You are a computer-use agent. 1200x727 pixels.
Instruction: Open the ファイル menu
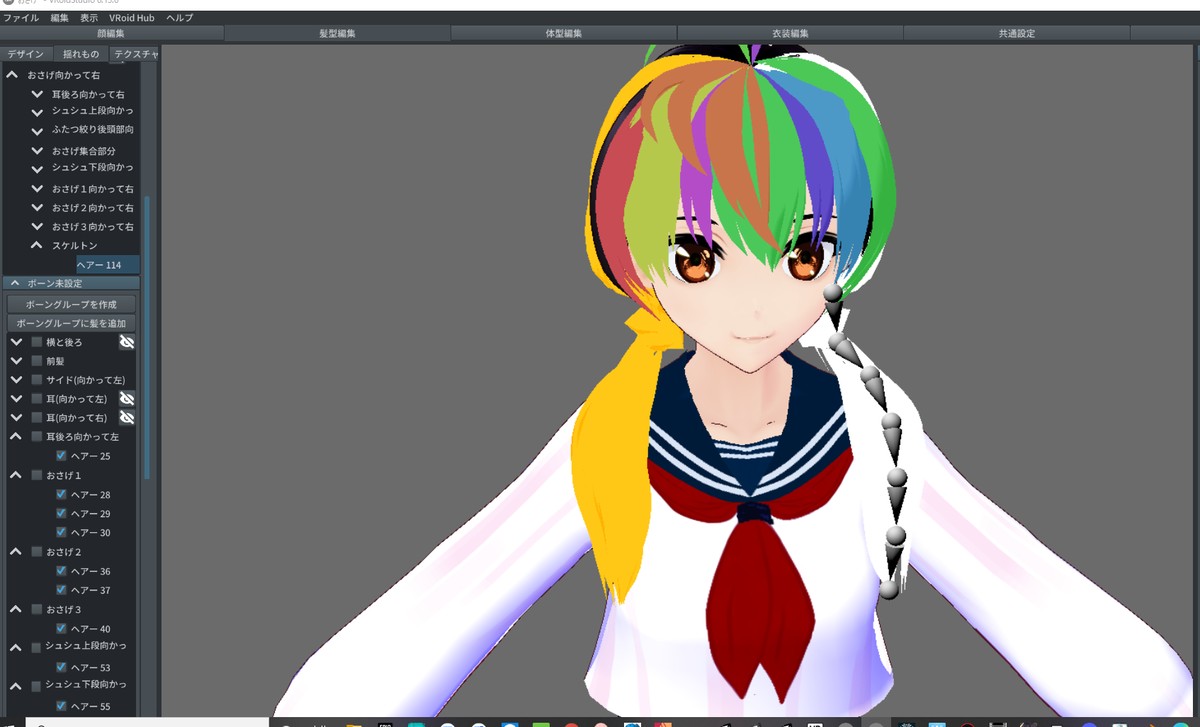tap(21, 18)
